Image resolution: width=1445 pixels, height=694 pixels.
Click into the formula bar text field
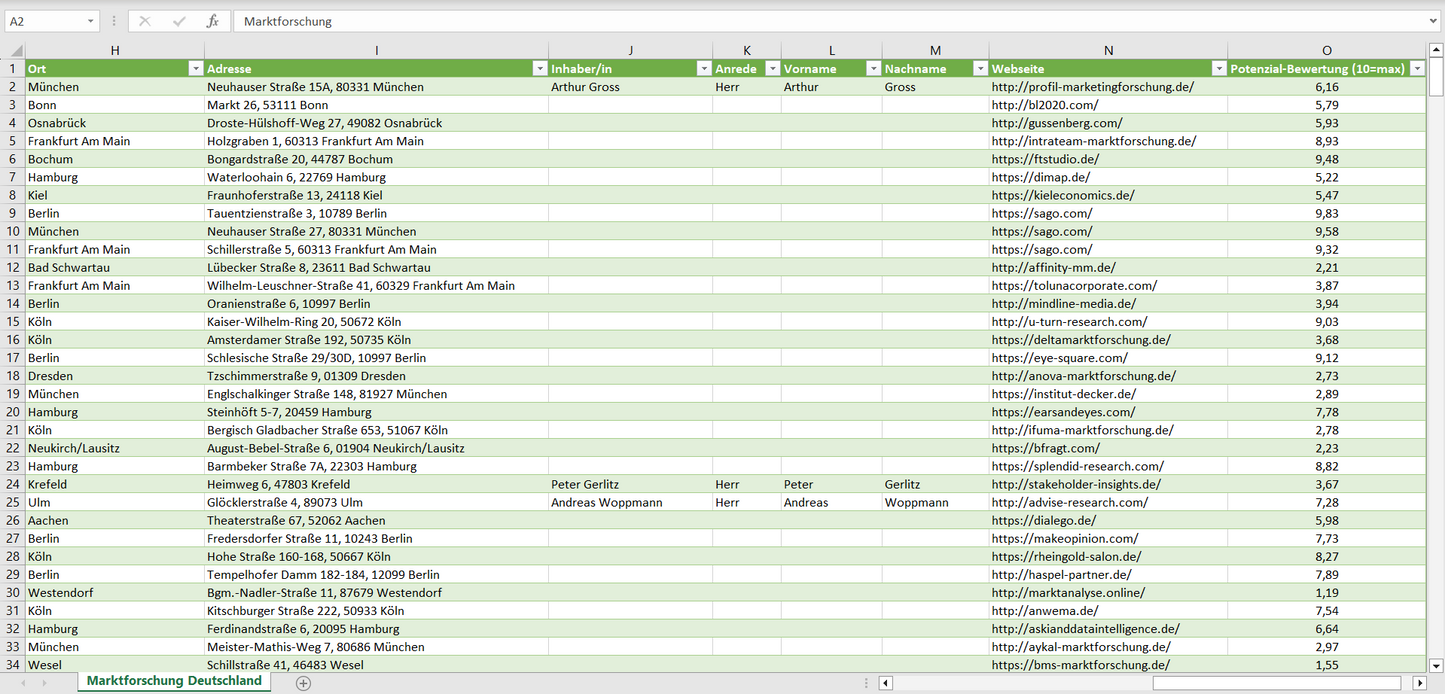(x=800, y=21)
